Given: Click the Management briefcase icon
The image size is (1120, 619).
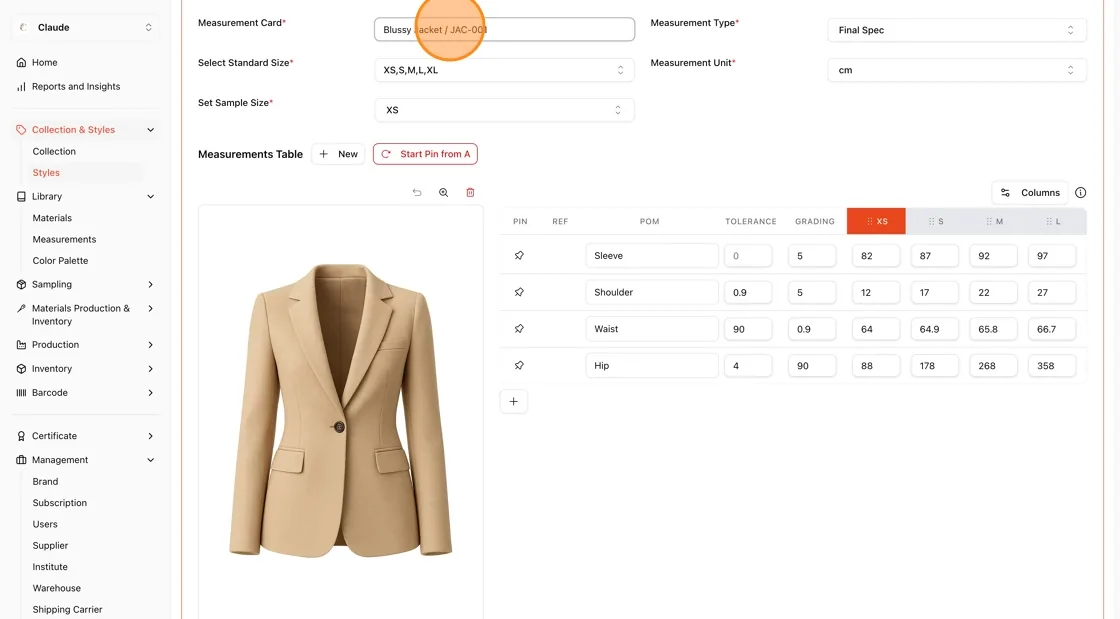Looking at the screenshot, I should pos(21,461).
